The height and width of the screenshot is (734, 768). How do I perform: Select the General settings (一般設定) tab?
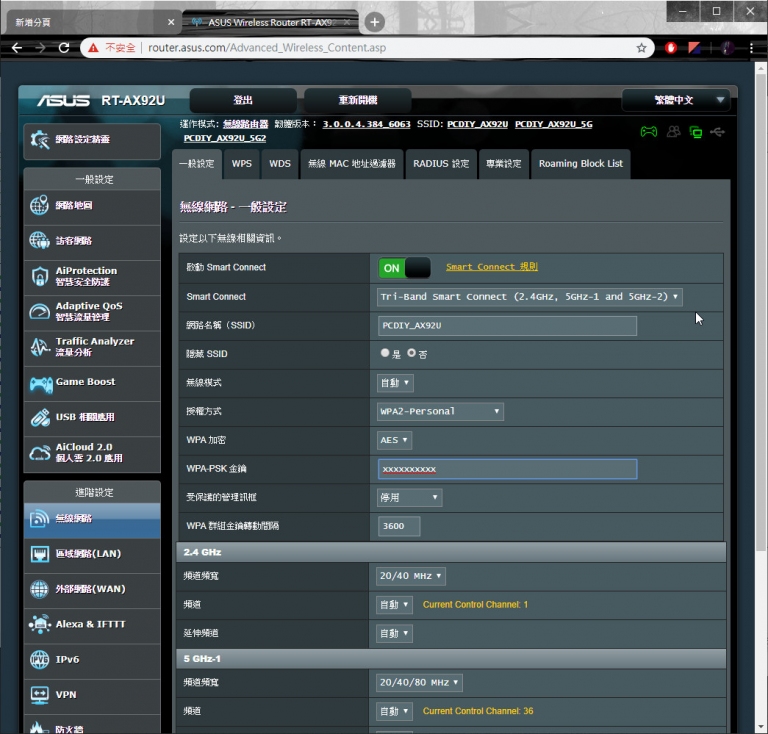point(197,164)
